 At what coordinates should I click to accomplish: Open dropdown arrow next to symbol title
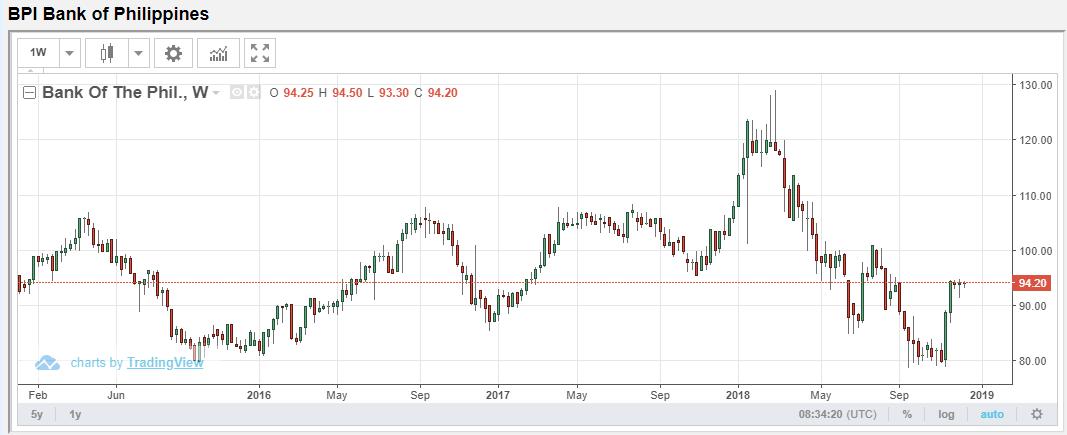pyautogui.click(x=217, y=93)
